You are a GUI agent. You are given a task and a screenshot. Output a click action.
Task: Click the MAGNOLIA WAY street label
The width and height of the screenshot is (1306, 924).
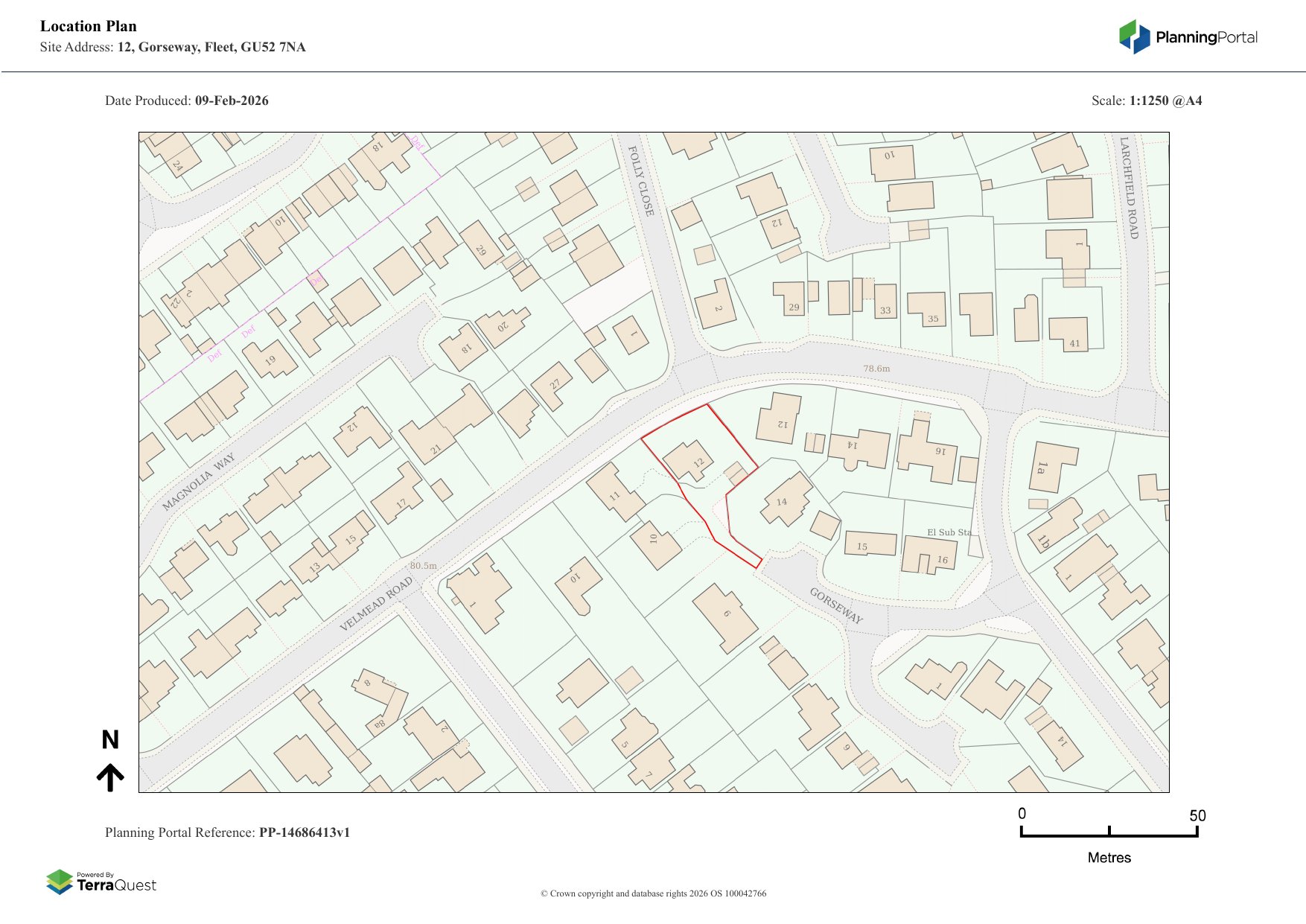coord(198,482)
